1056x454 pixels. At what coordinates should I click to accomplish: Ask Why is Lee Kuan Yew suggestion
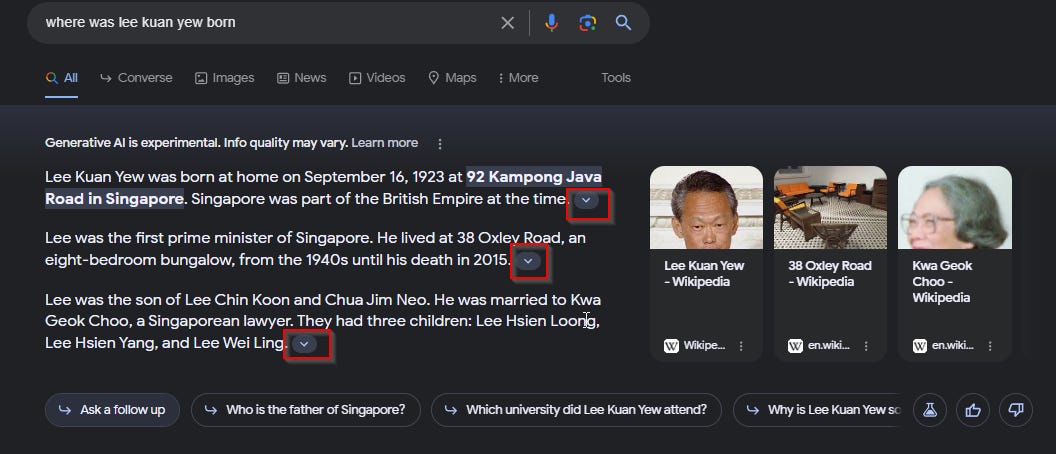pyautogui.click(x=818, y=410)
